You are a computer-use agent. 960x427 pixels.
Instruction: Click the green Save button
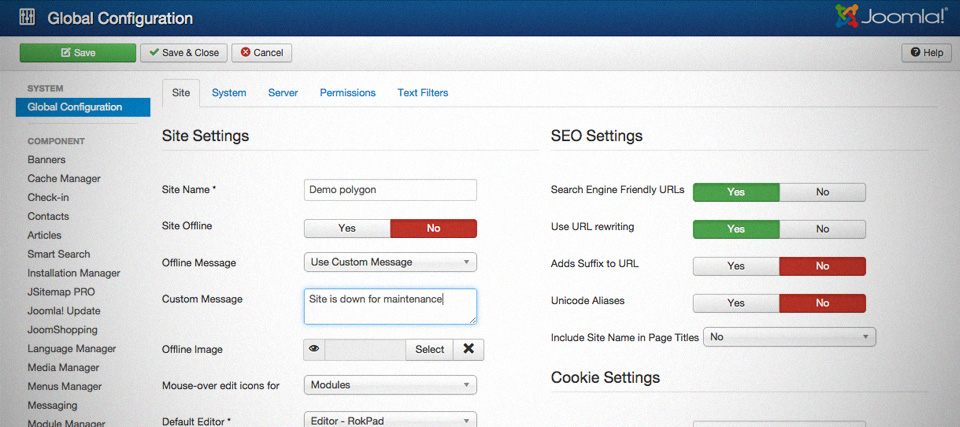pos(78,53)
